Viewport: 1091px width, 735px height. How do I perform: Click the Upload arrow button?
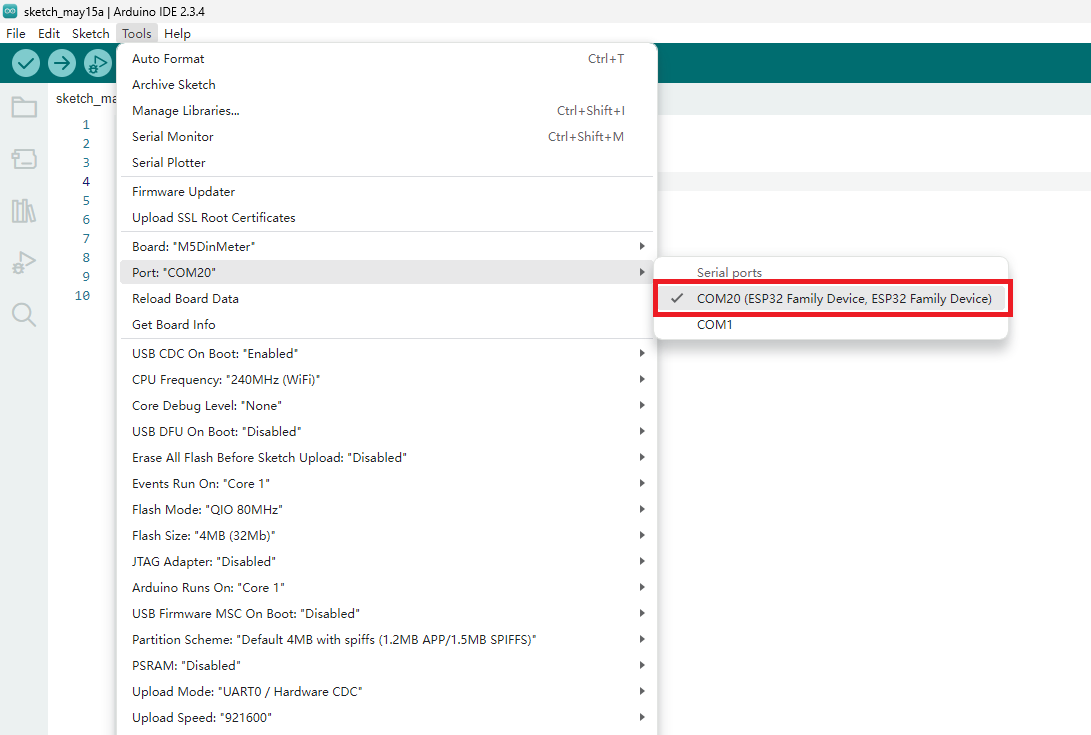pyautogui.click(x=62, y=63)
